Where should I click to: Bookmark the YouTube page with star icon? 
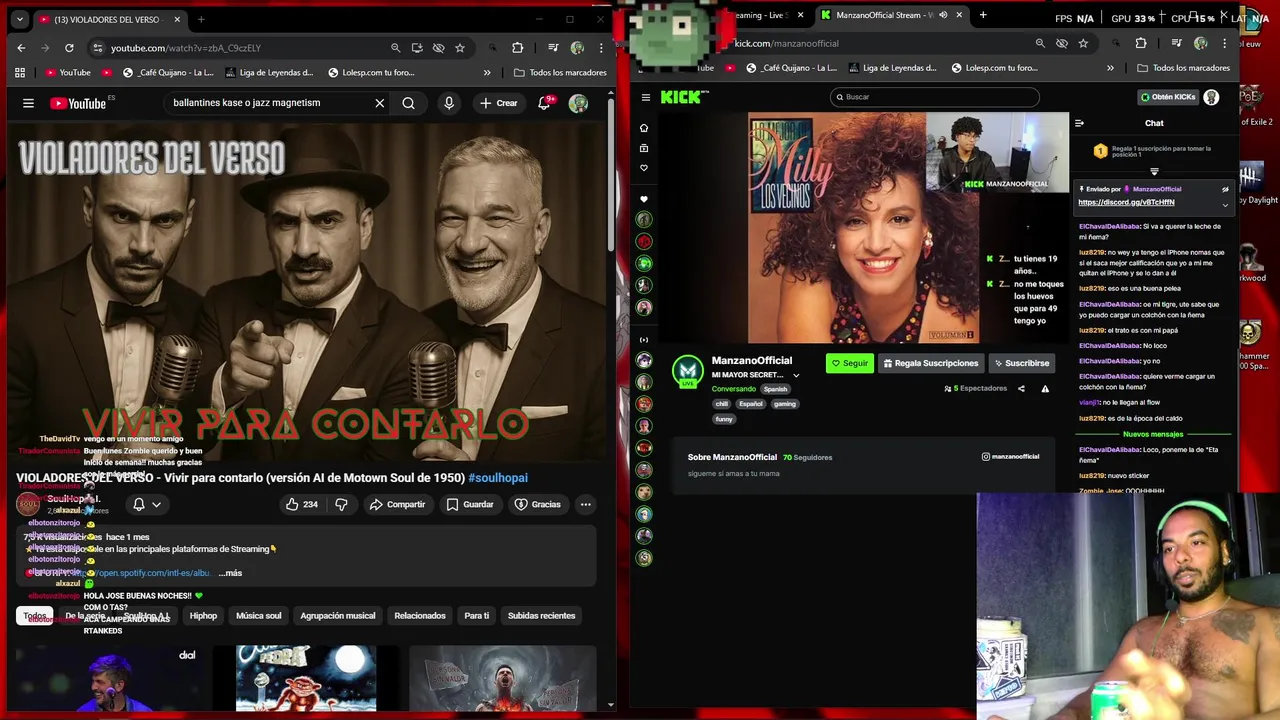coord(460,48)
